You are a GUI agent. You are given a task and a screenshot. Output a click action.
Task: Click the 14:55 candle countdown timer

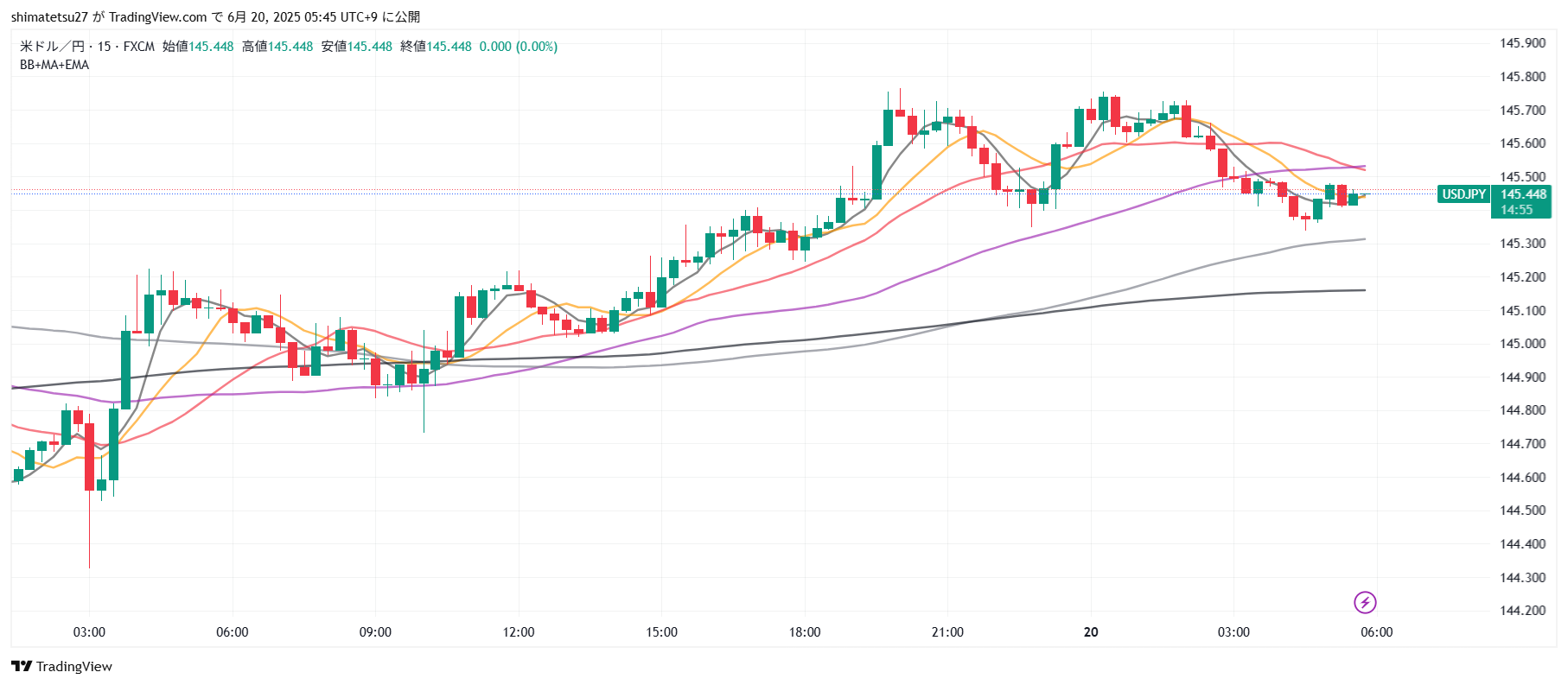click(1516, 210)
